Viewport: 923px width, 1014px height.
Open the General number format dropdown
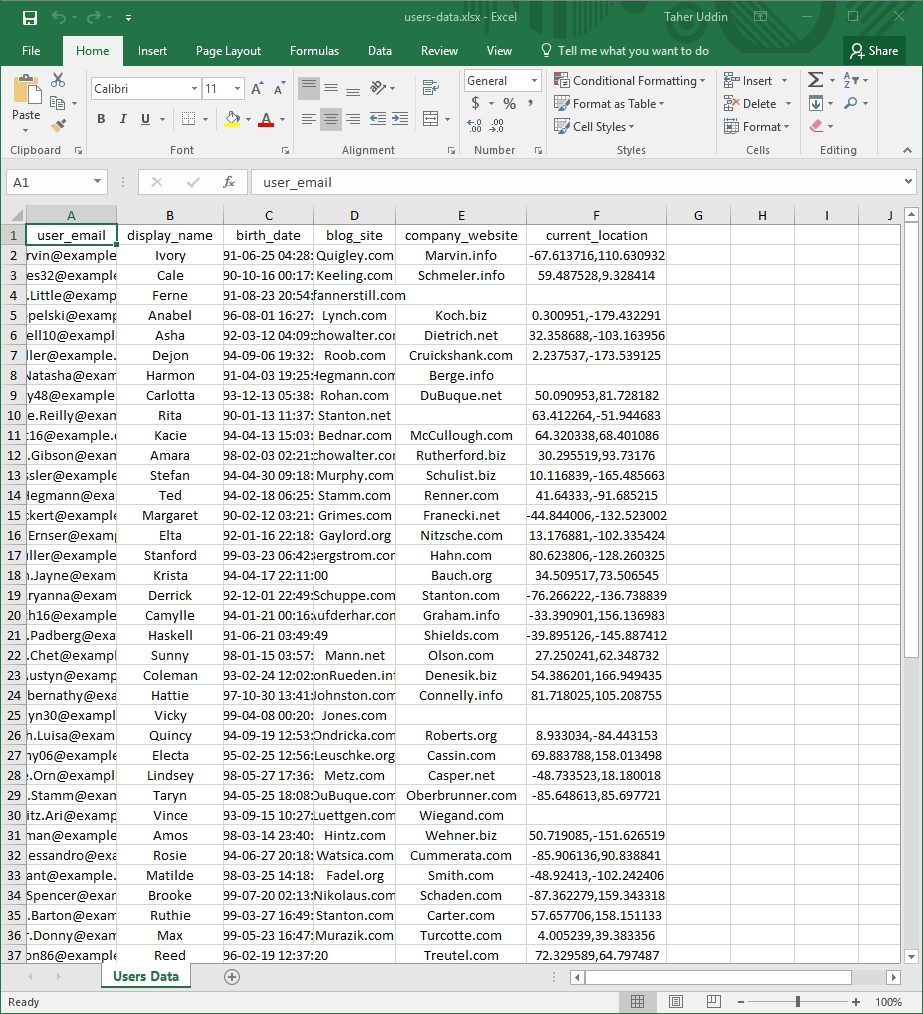point(534,81)
